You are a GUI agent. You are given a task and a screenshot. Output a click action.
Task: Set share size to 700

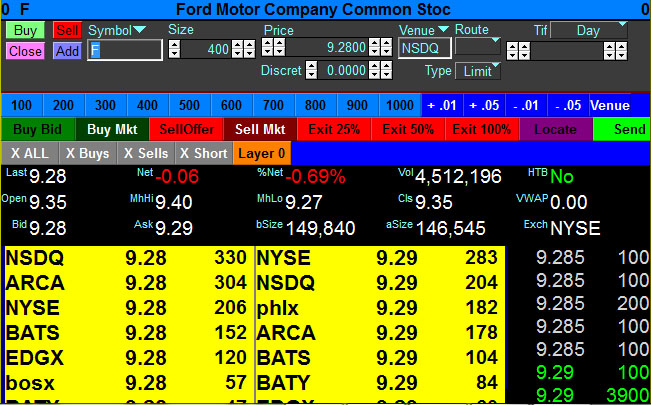tap(274, 105)
